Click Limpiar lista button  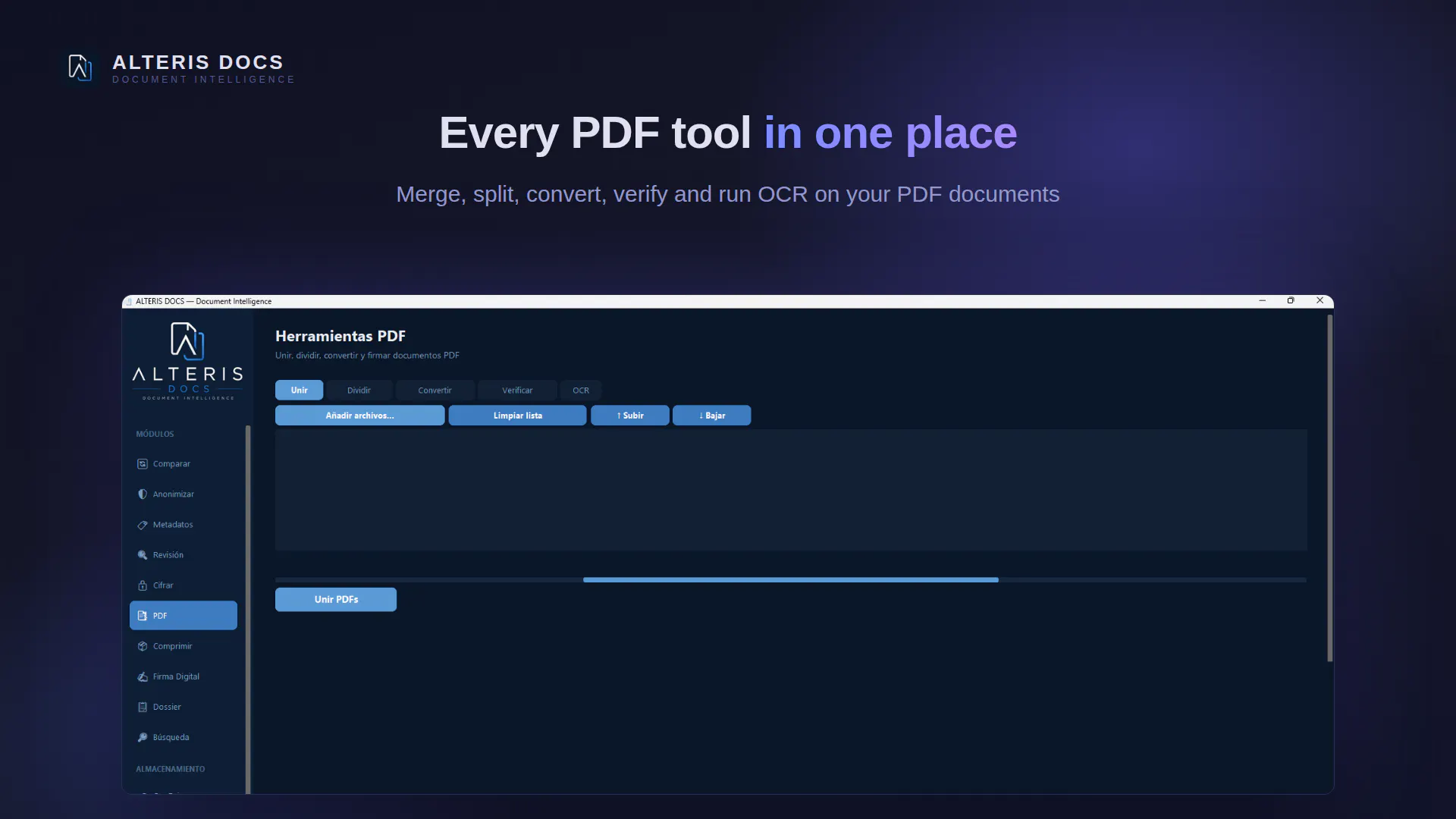pos(517,416)
